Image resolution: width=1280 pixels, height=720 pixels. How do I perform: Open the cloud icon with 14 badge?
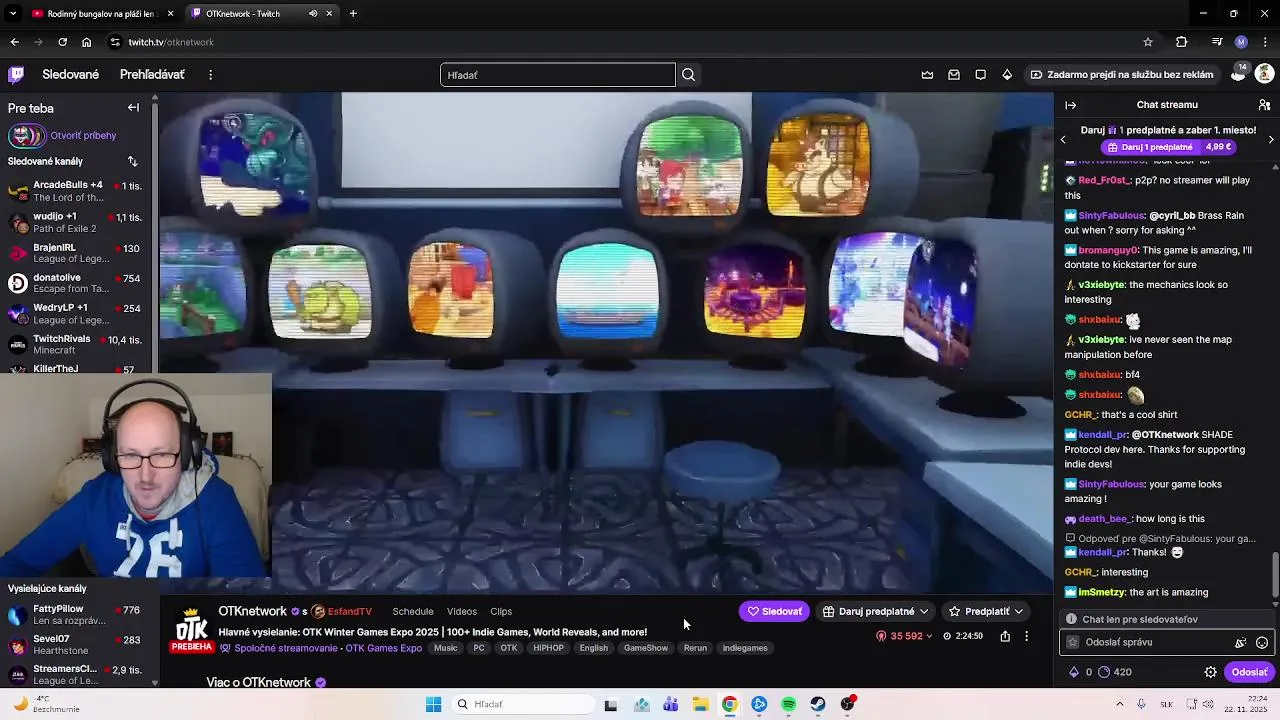[x=1238, y=74]
